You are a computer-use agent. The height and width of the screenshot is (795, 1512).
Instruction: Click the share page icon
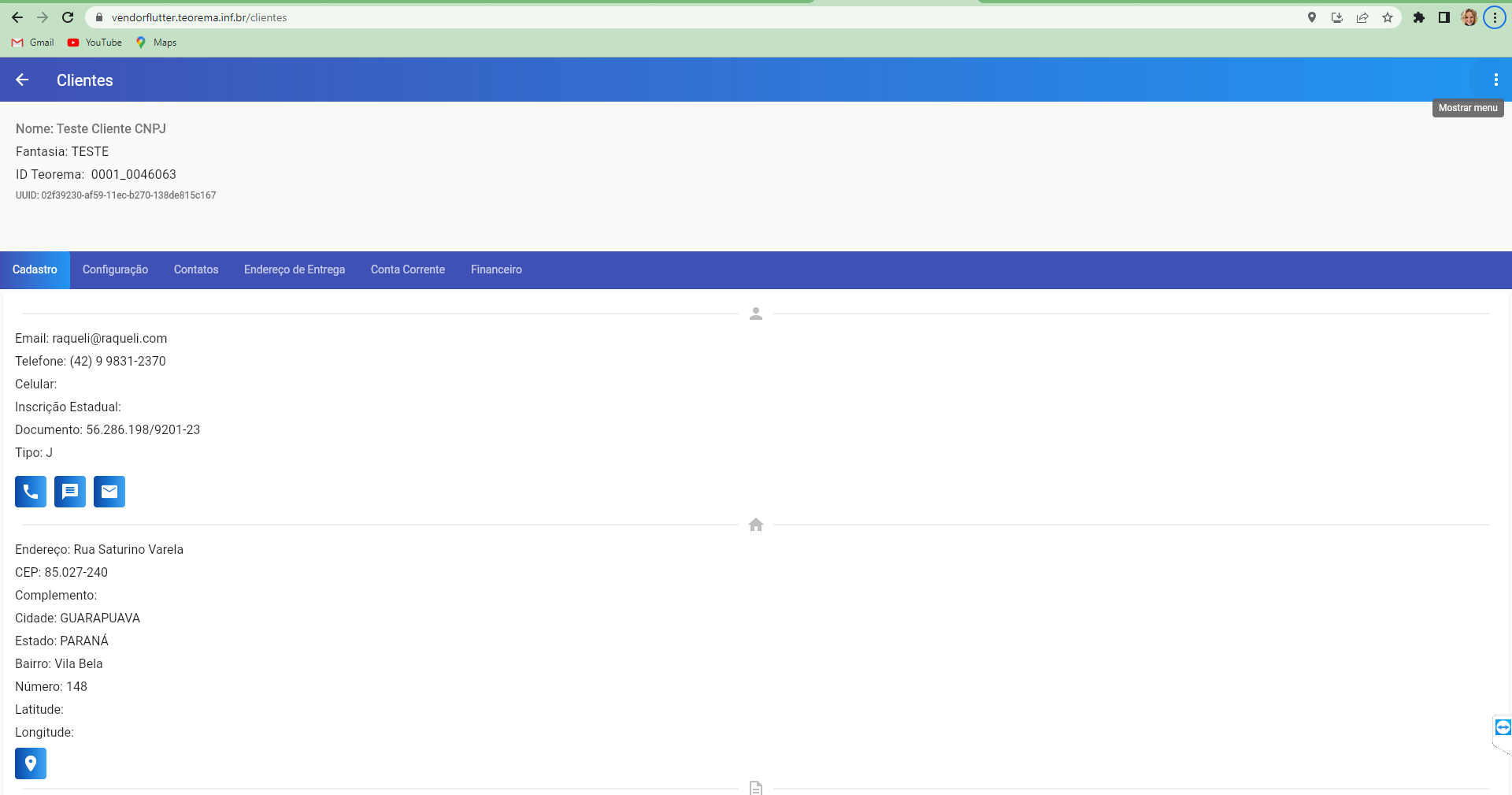tap(1362, 17)
